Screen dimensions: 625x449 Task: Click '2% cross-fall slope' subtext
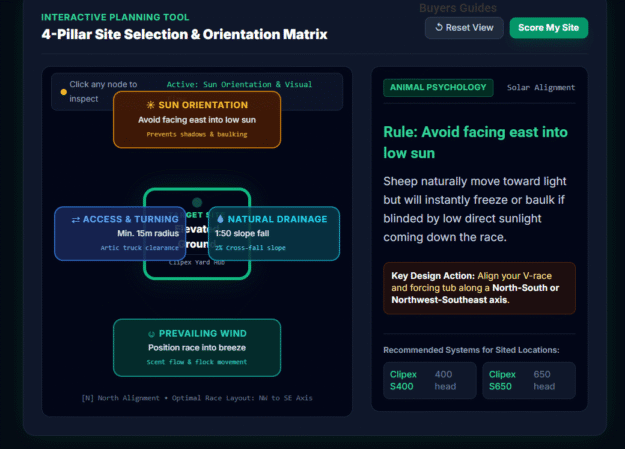tap(250, 248)
